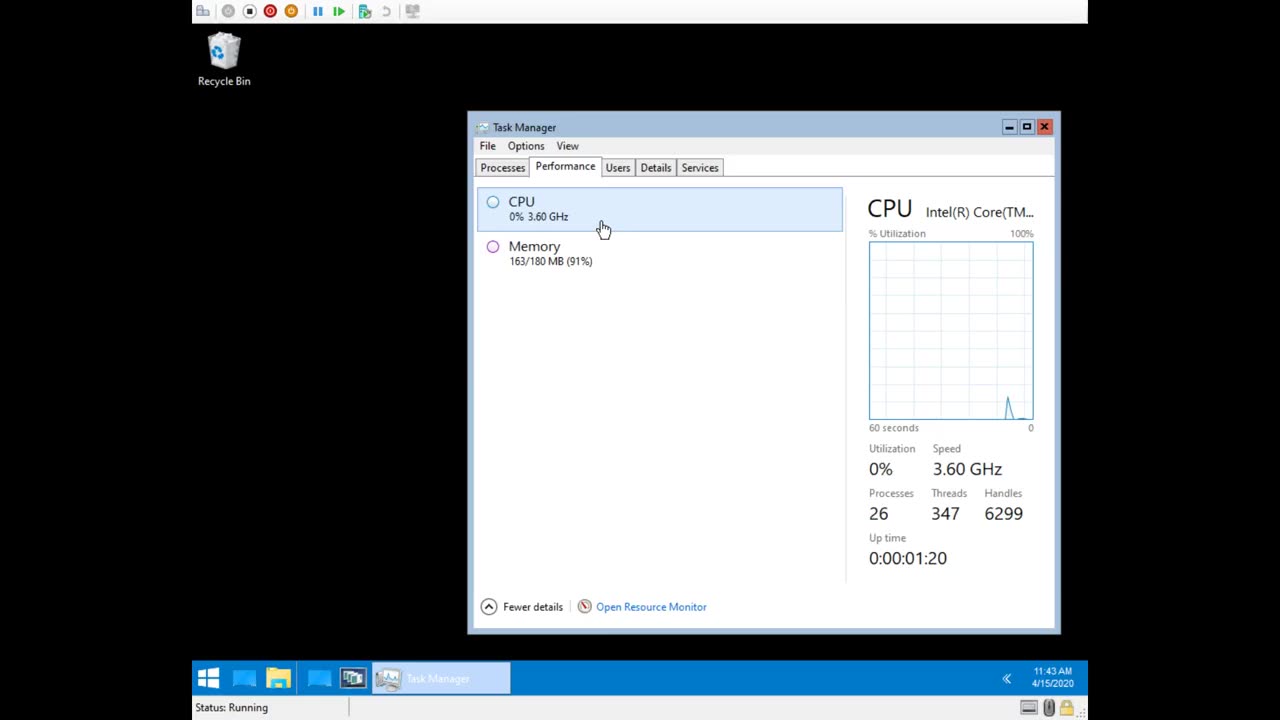This screenshot has height=720, width=1280.
Task: Click the '3.60 GHz' speed value
Action: [x=967, y=469]
